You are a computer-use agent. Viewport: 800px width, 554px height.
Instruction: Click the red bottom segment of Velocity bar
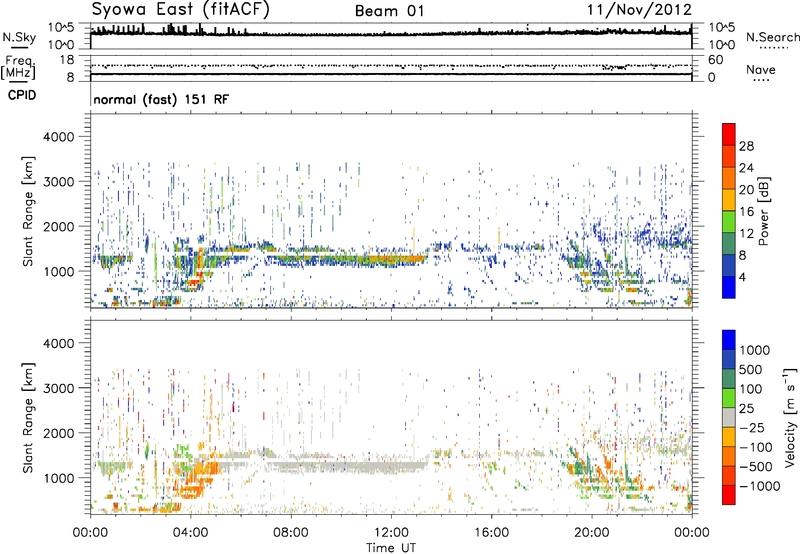coord(729,495)
